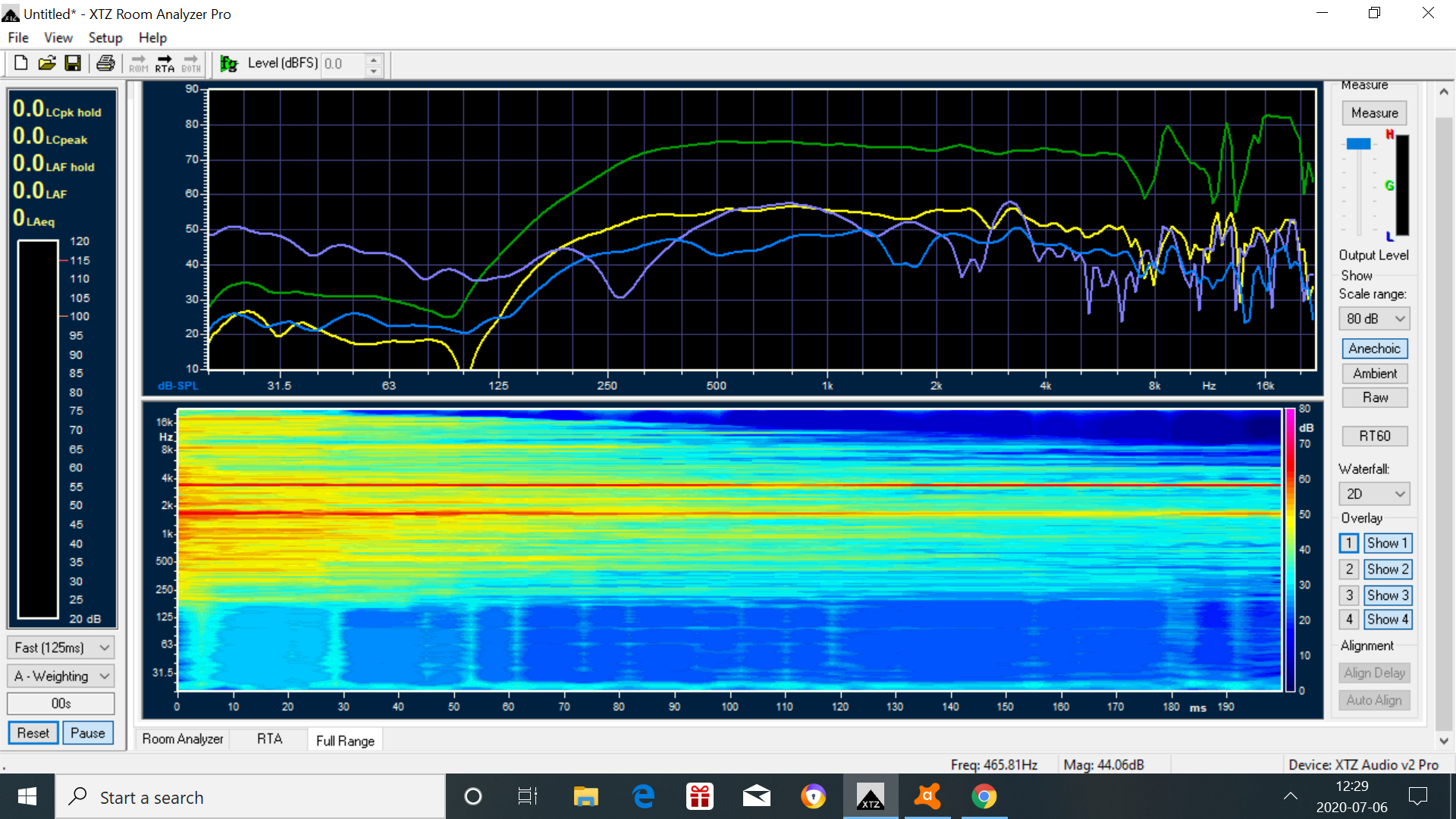The height and width of the screenshot is (819, 1456).
Task: Increase Level dBFS with up arrow
Action: pos(373,58)
